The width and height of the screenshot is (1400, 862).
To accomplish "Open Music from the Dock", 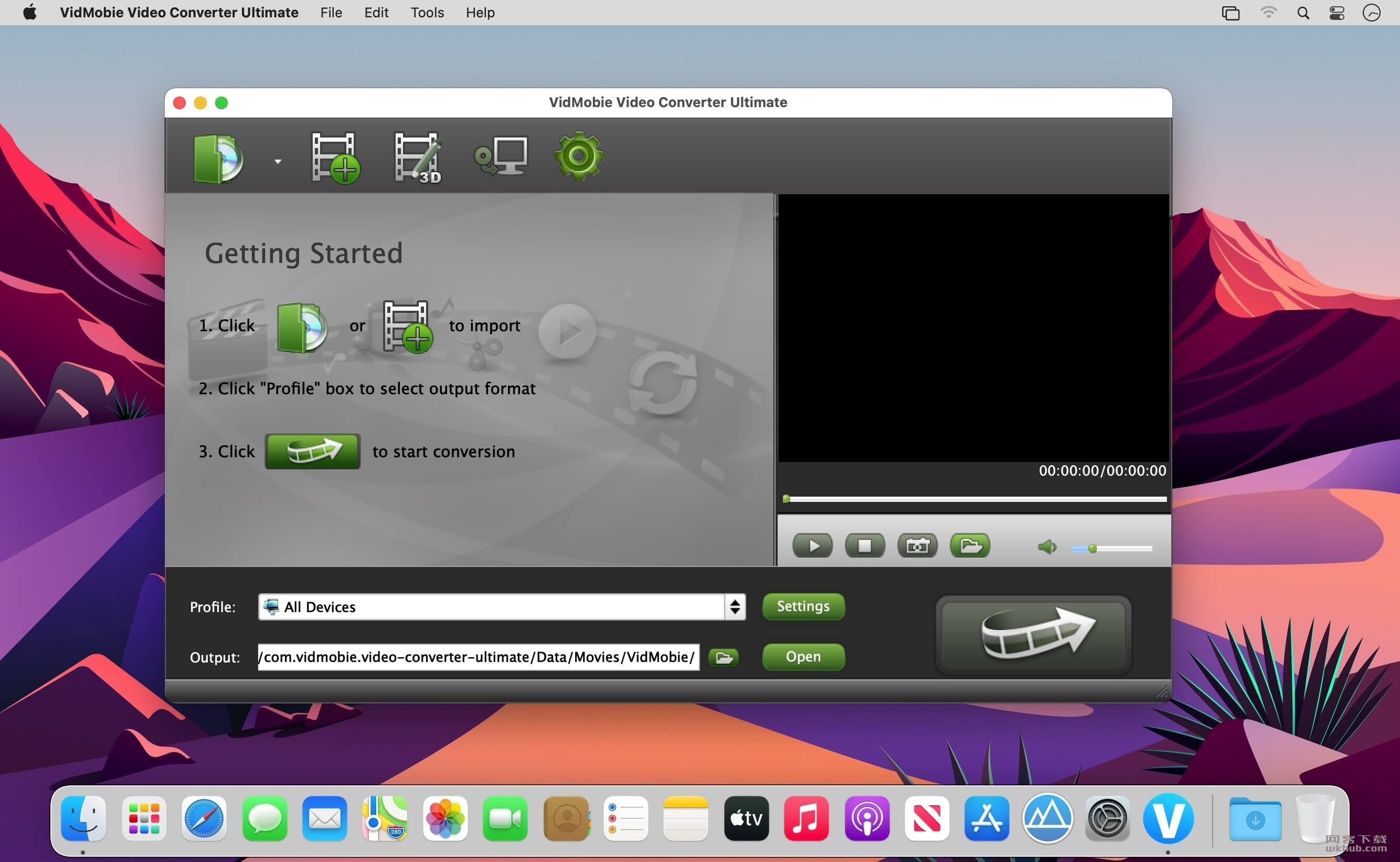I will tap(807, 818).
